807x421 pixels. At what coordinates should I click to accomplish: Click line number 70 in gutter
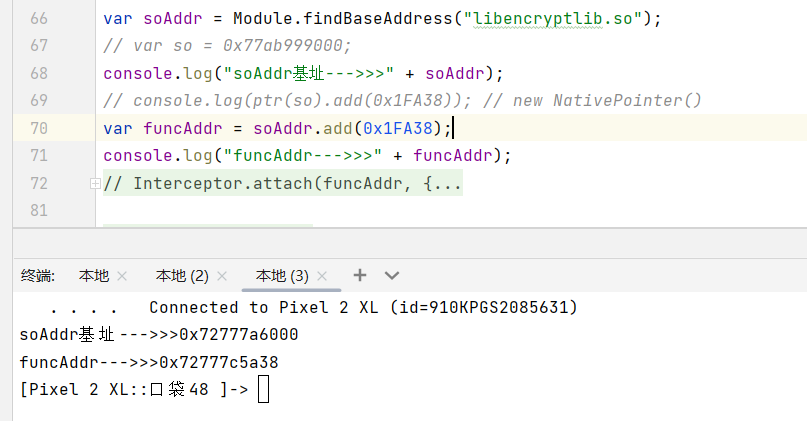click(39, 128)
